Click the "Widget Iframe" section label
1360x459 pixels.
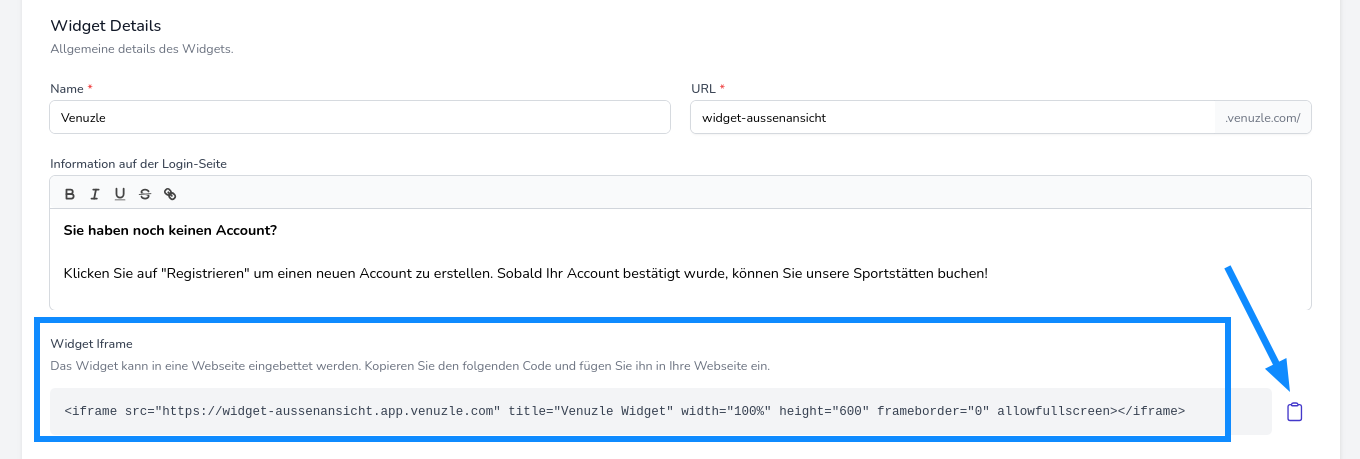[x=91, y=344]
